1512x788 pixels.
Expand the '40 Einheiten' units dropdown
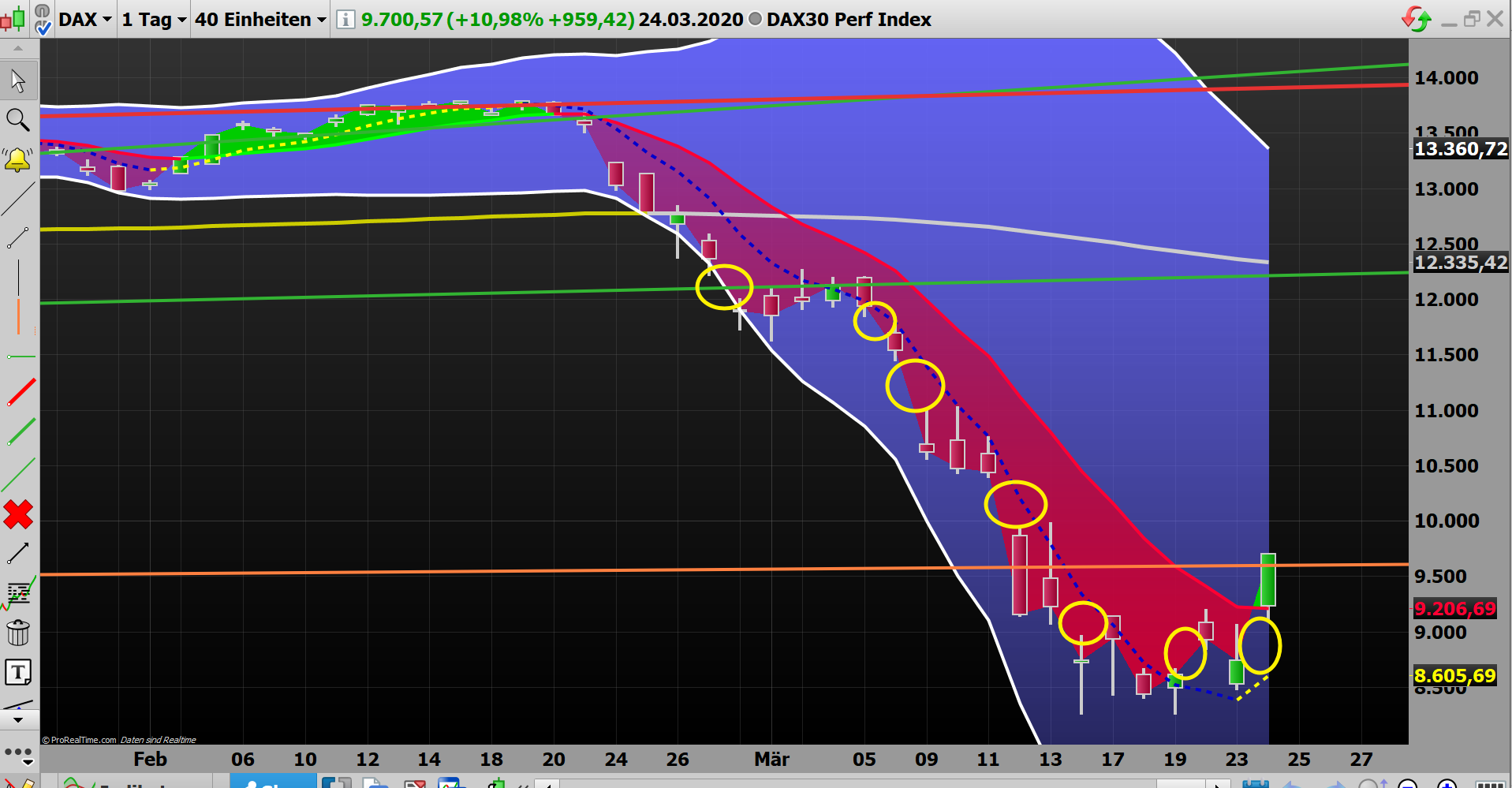pos(259,19)
